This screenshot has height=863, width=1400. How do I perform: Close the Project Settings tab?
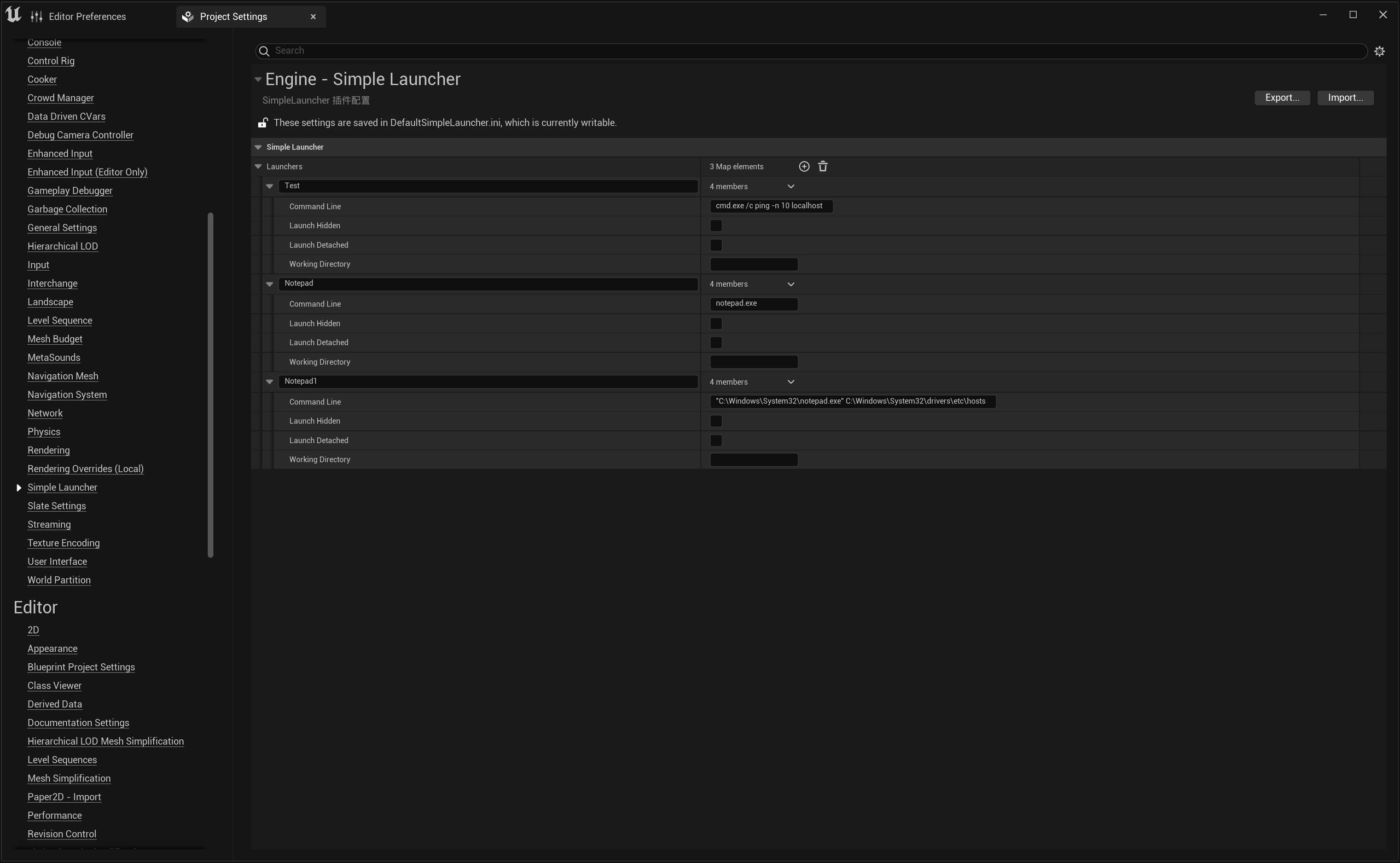pos(313,16)
